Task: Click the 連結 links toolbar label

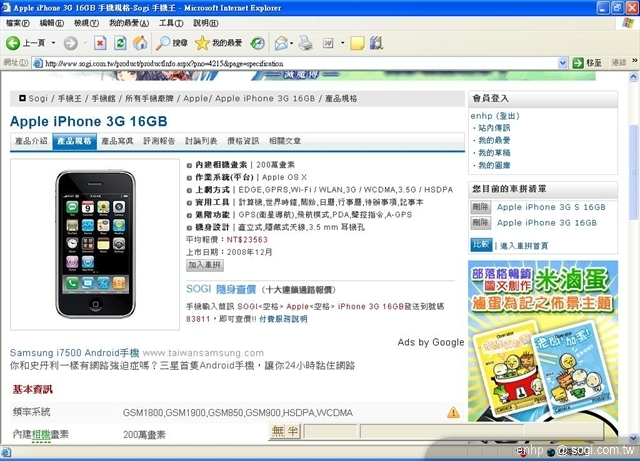Action: pos(619,63)
